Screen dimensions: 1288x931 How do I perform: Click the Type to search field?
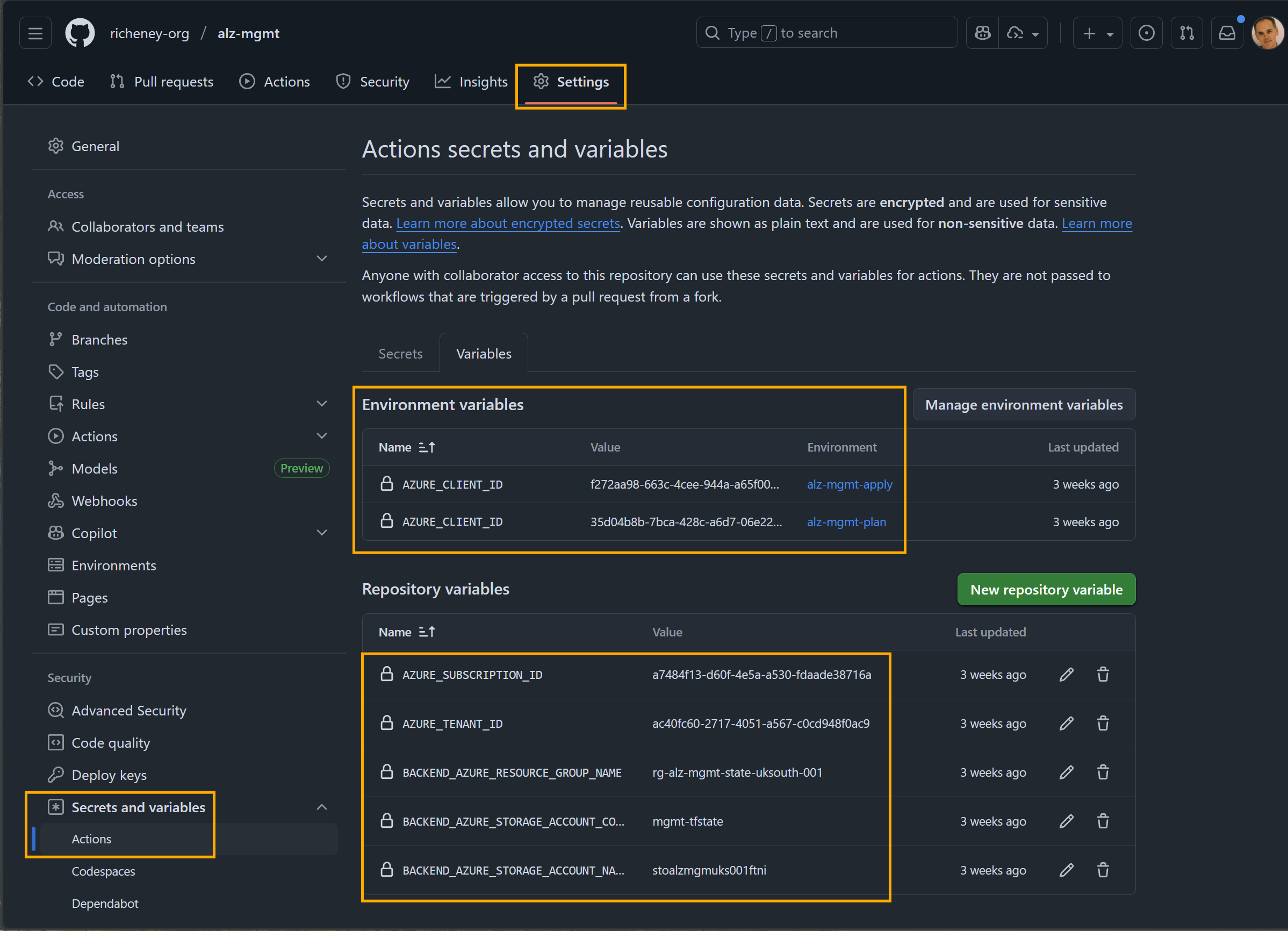point(826,32)
